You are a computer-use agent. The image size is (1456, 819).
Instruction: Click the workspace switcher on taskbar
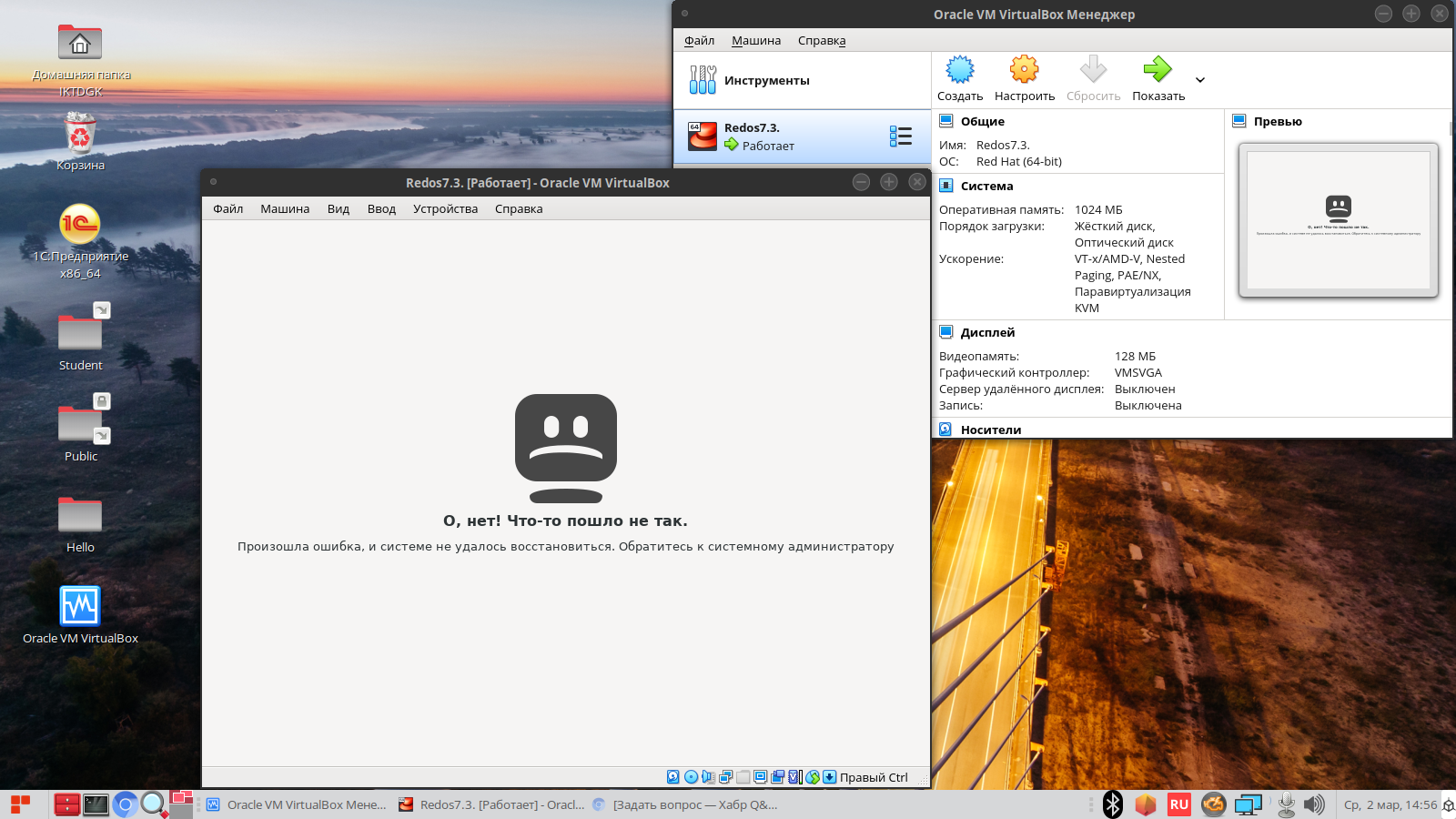pos(182,804)
